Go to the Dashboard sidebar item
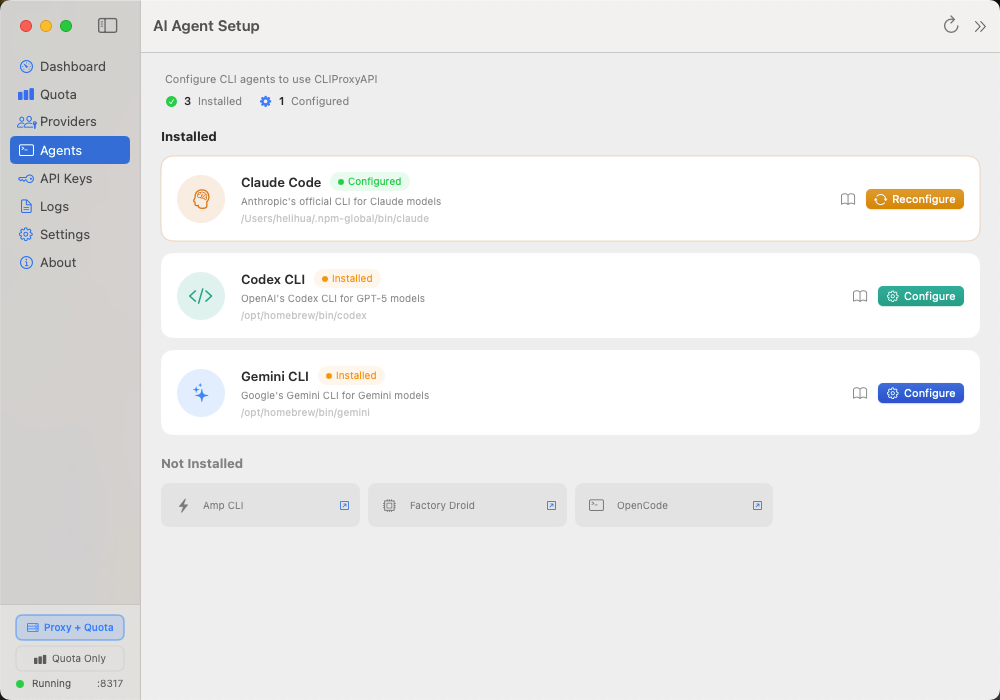This screenshot has width=1000, height=700. tap(70, 66)
